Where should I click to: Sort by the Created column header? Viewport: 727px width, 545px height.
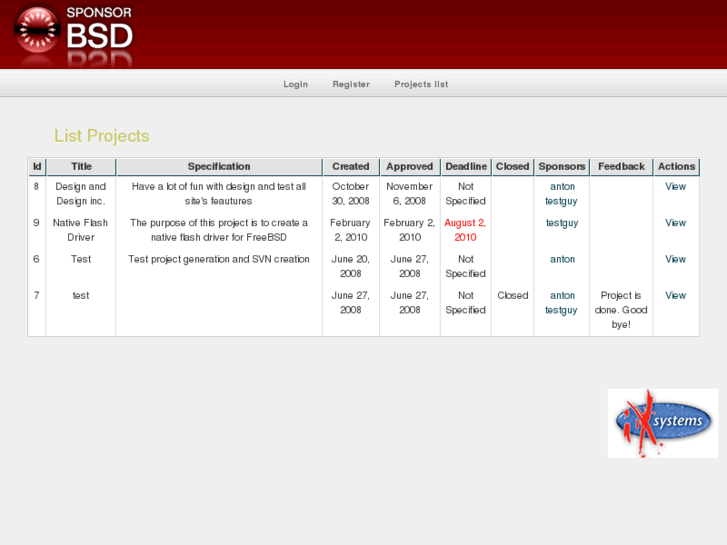pos(351,167)
